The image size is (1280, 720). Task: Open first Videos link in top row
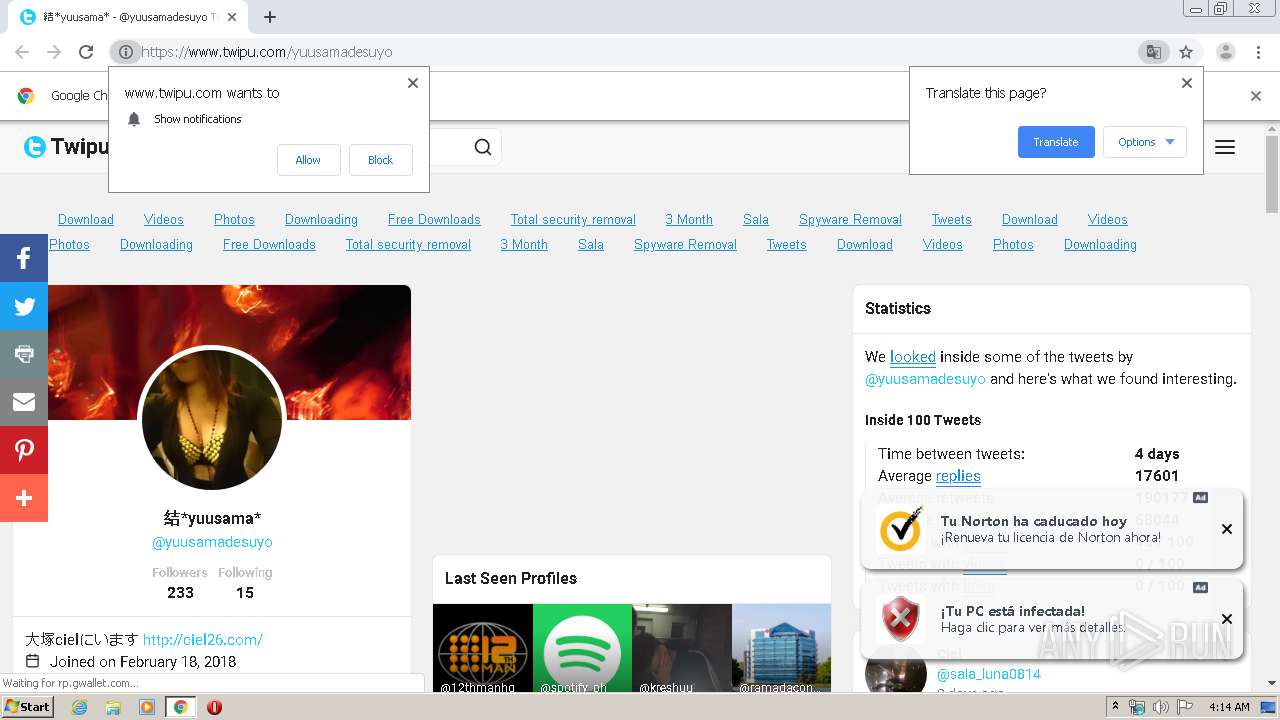pos(163,220)
